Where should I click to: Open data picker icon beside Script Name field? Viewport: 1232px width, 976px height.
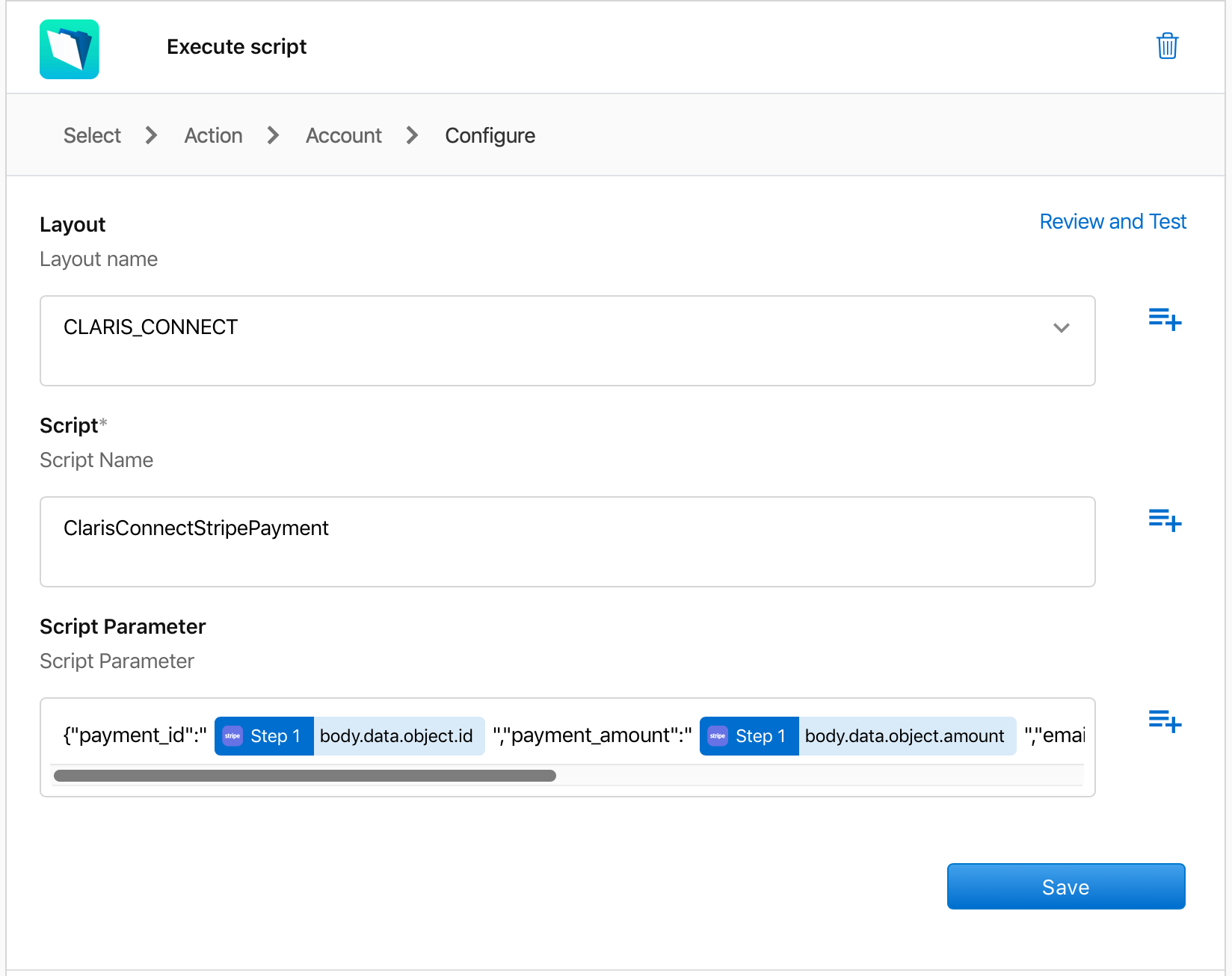(x=1165, y=520)
